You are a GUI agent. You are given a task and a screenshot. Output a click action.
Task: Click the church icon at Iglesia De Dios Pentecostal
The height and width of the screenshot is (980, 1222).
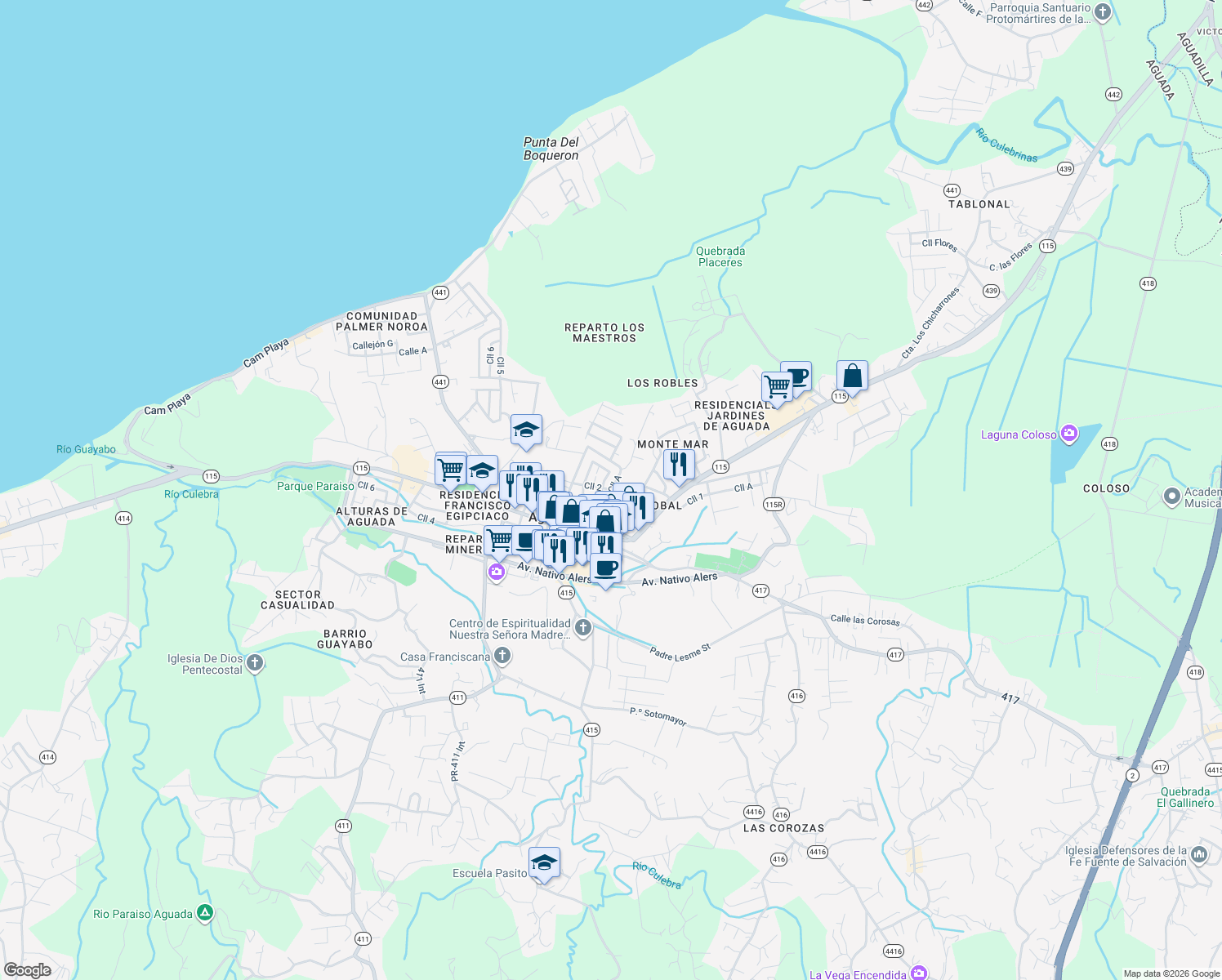[x=254, y=663]
